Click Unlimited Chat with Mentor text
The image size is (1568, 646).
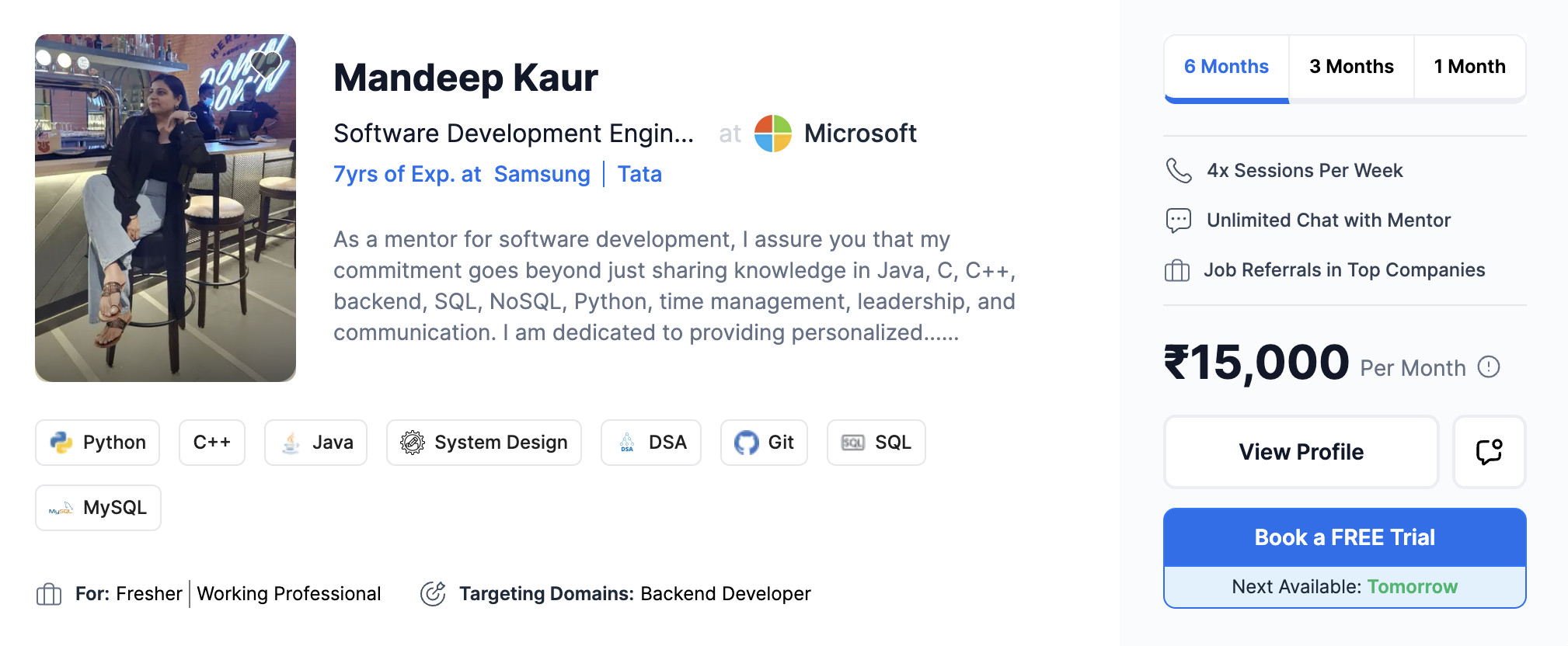click(x=1329, y=221)
